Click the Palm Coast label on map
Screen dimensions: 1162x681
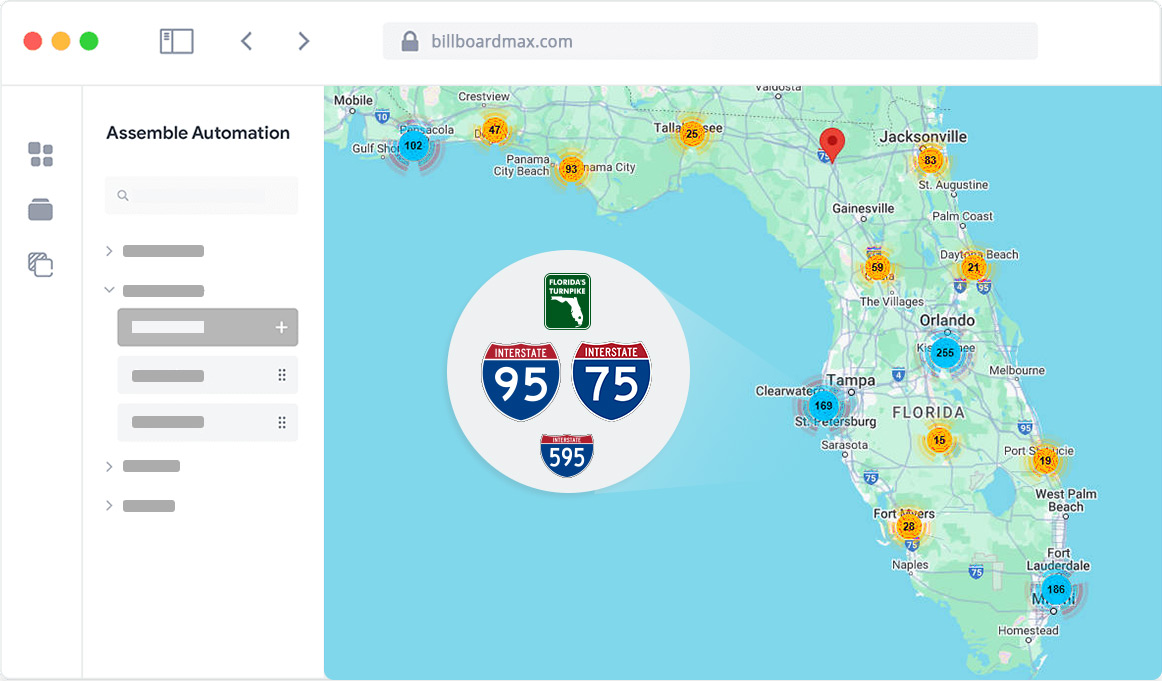click(962, 216)
